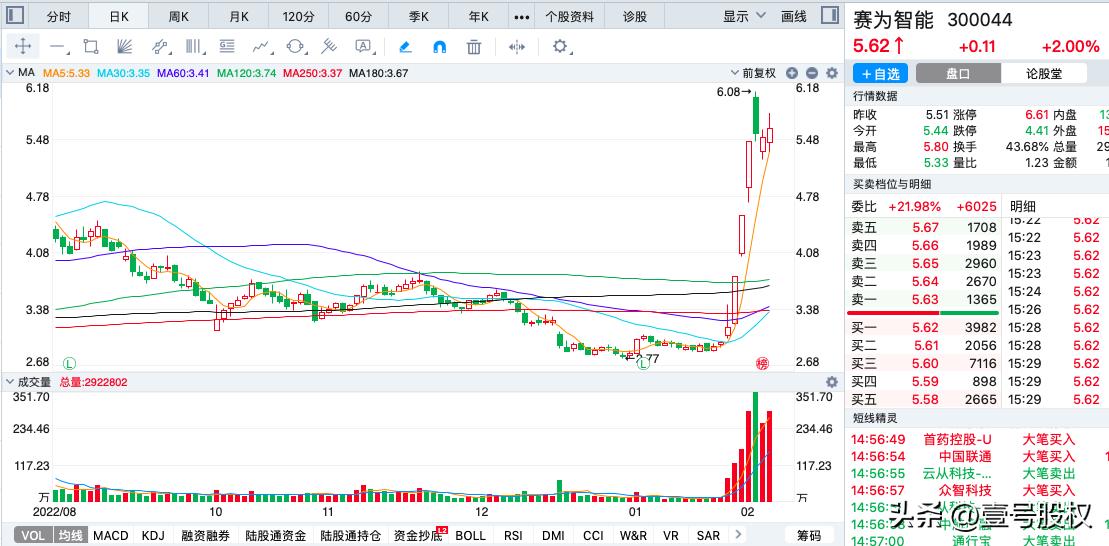The height and width of the screenshot is (546, 1109).
Task: Click the green L marker near 2.77 low
Action: tap(643, 364)
